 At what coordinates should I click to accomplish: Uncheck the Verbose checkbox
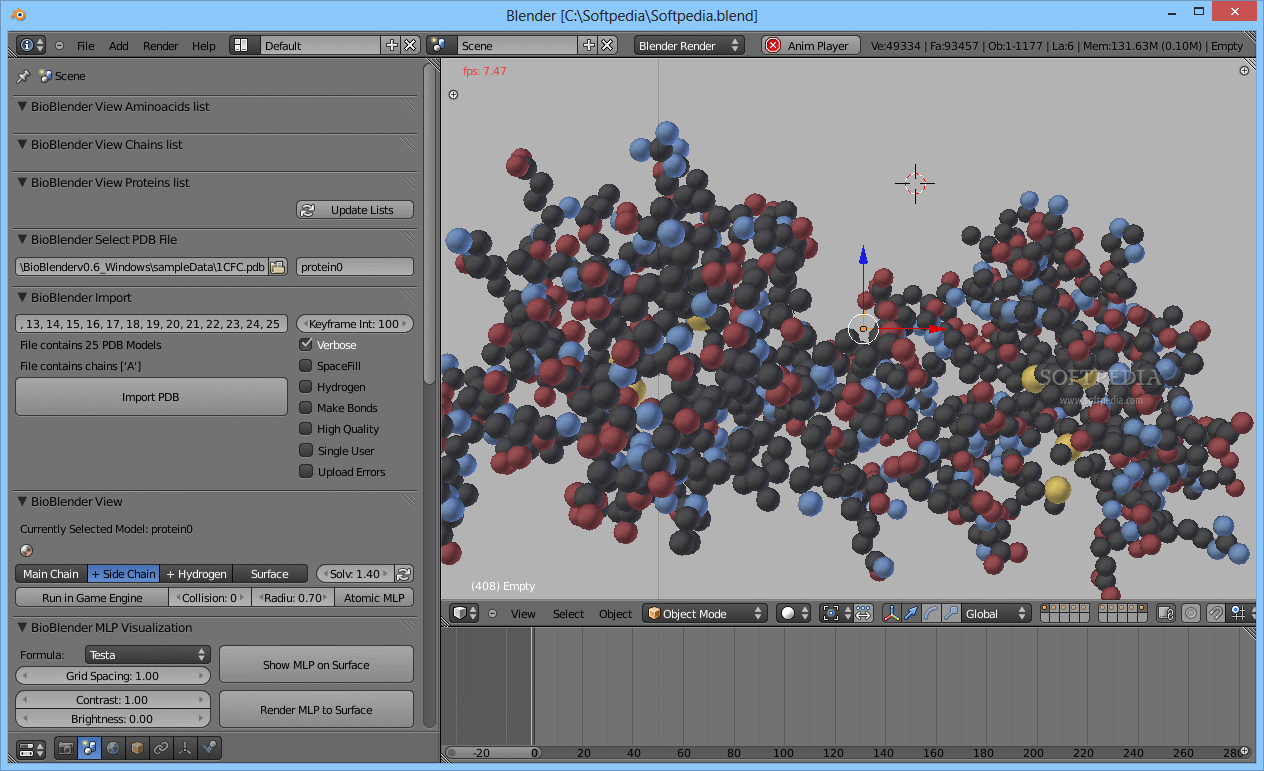(x=306, y=344)
